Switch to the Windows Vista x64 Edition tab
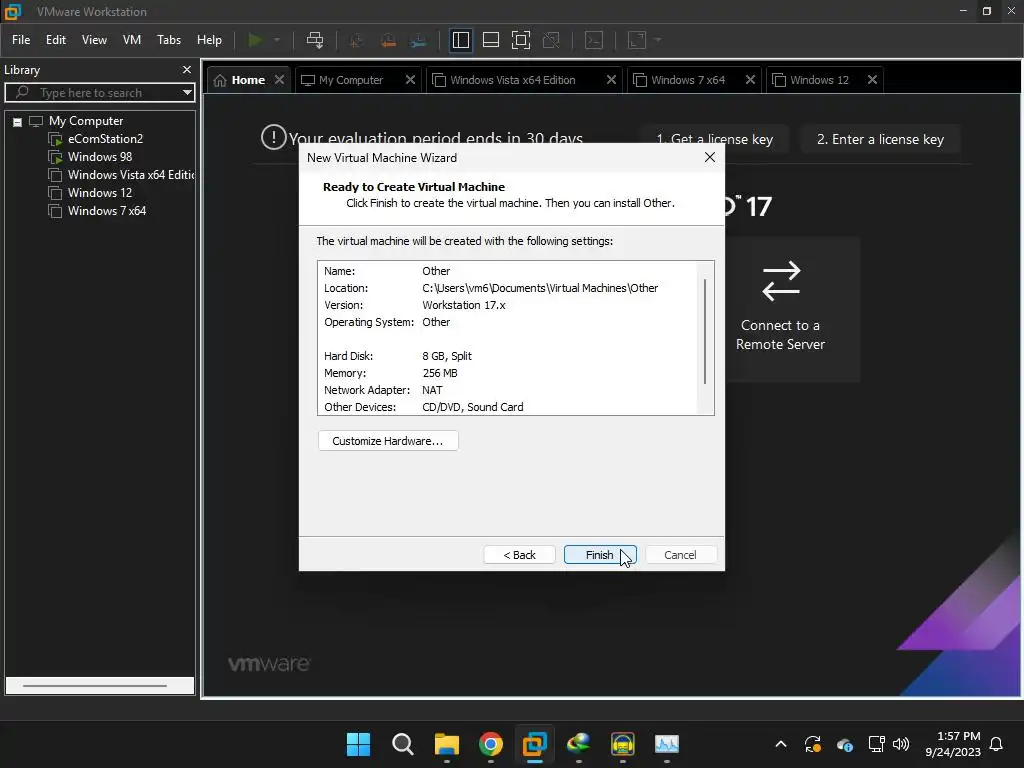 click(513, 80)
